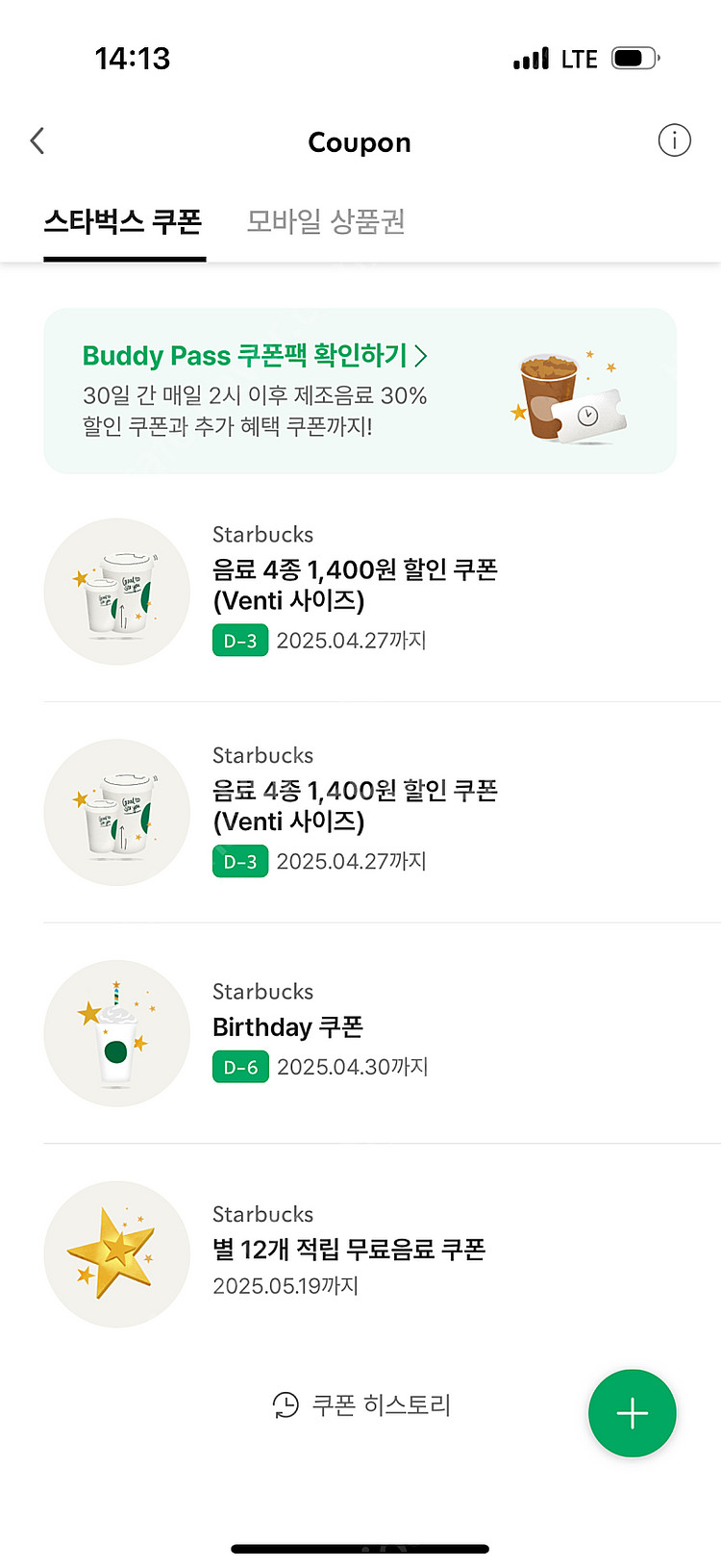Expand the Buddy Pass 쿠폰팩 확인하기 chevron

pos(421,356)
